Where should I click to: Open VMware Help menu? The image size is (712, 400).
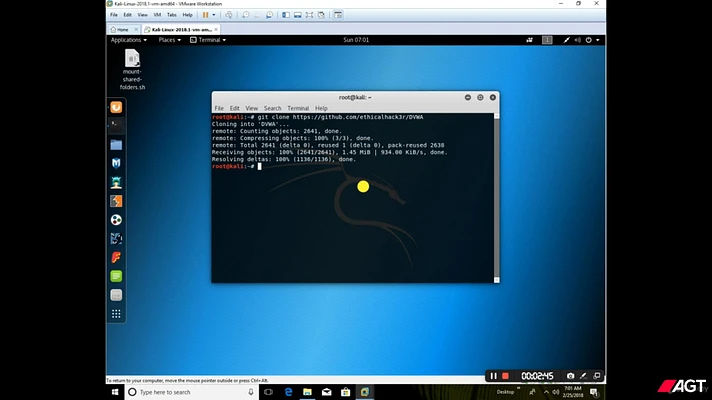188,15
